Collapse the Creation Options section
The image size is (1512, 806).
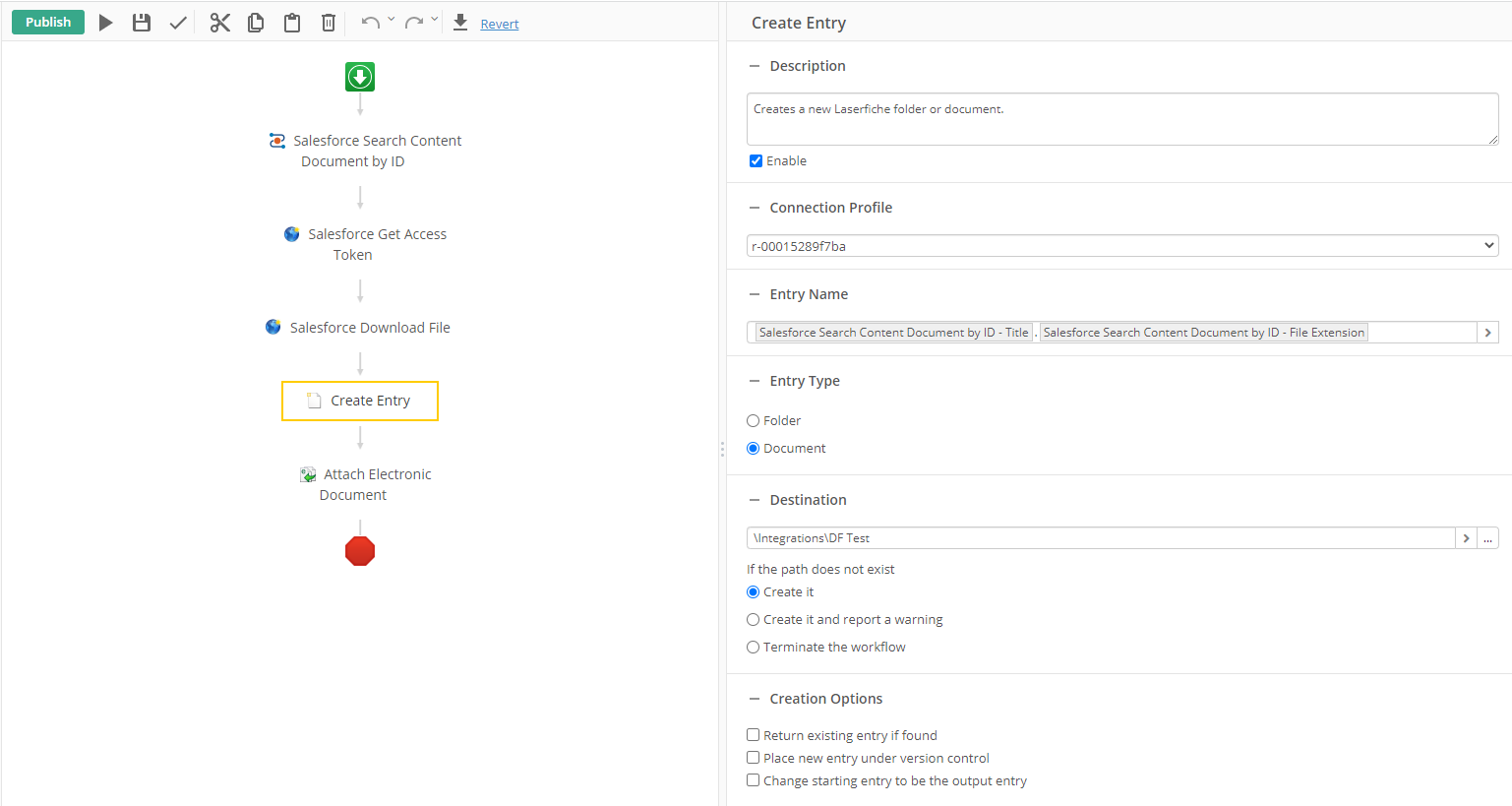tap(755, 699)
